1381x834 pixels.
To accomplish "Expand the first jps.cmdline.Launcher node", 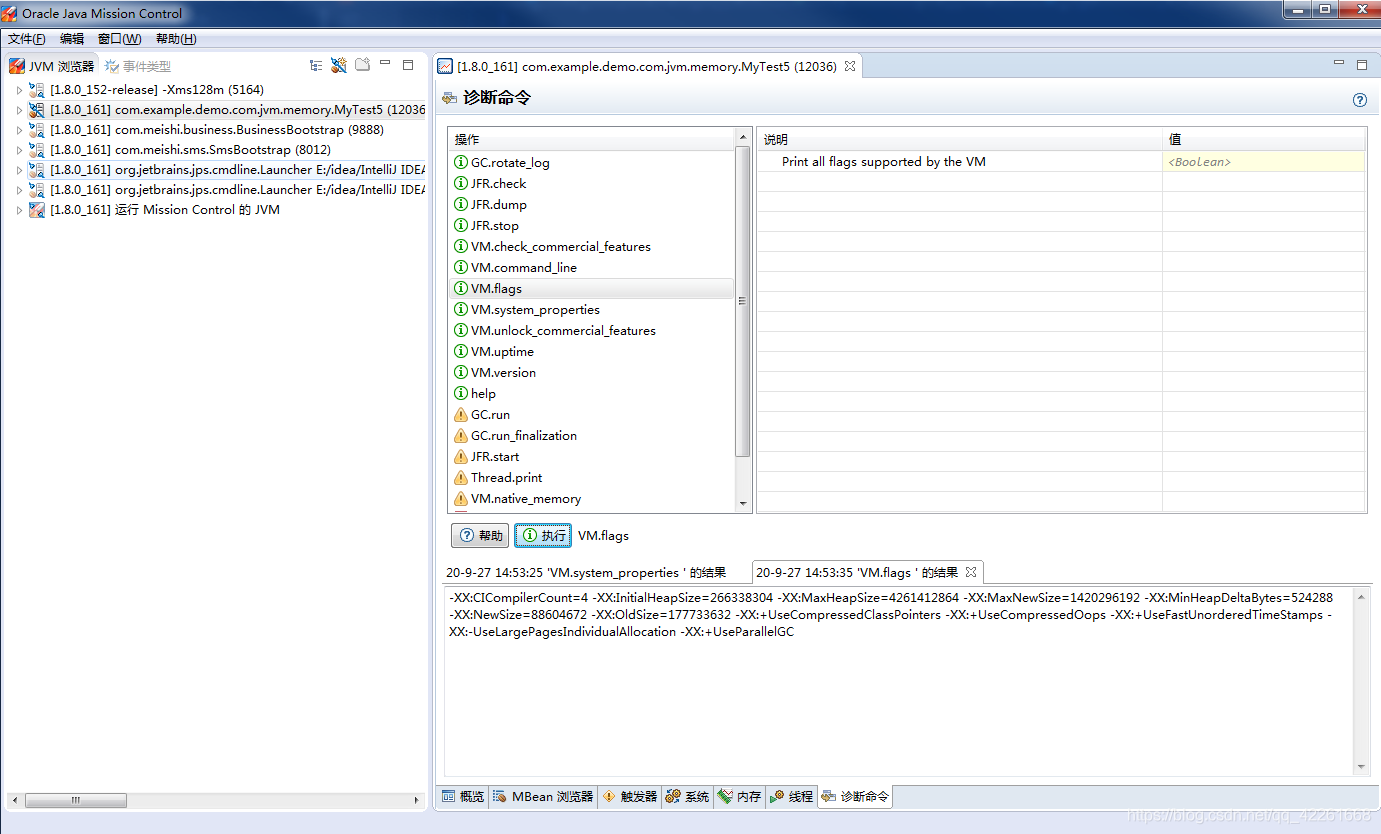I will pyautogui.click(x=18, y=170).
